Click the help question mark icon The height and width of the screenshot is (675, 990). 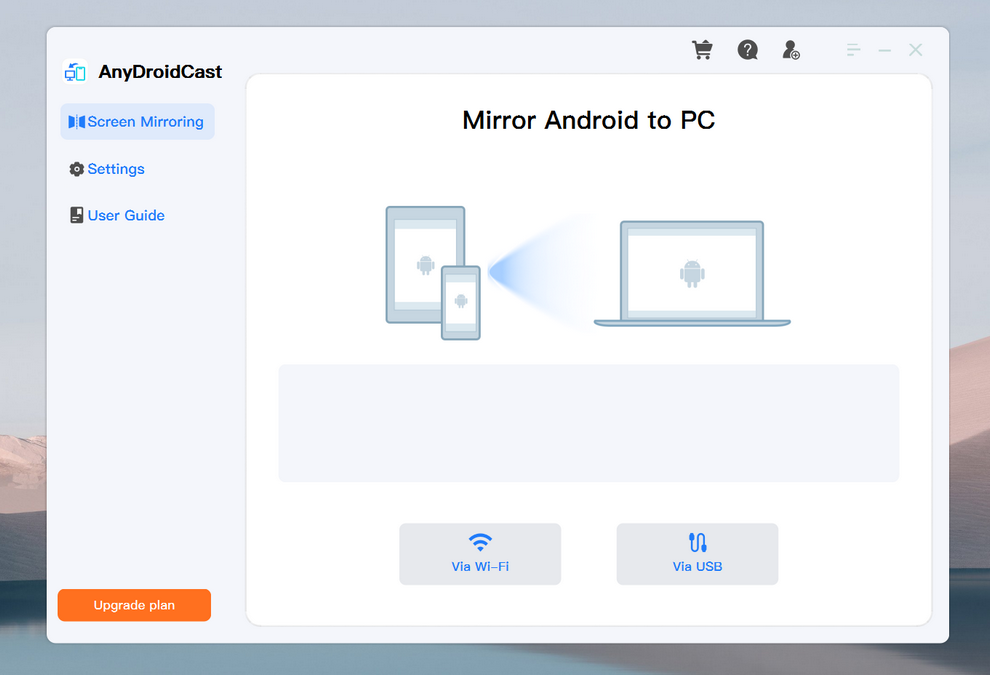point(747,50)
